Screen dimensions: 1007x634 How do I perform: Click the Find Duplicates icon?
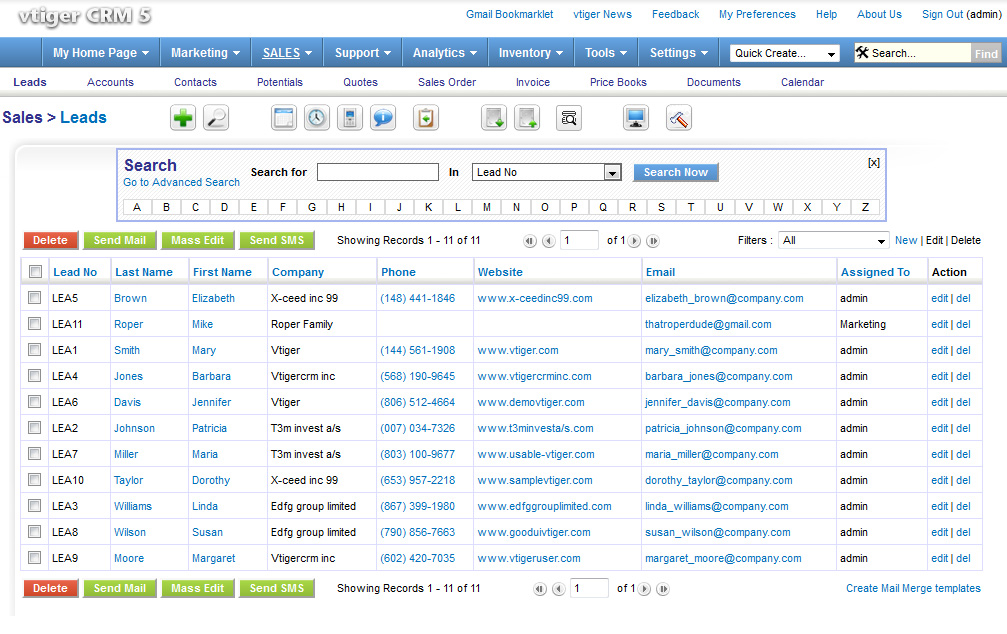click(569, 118)
